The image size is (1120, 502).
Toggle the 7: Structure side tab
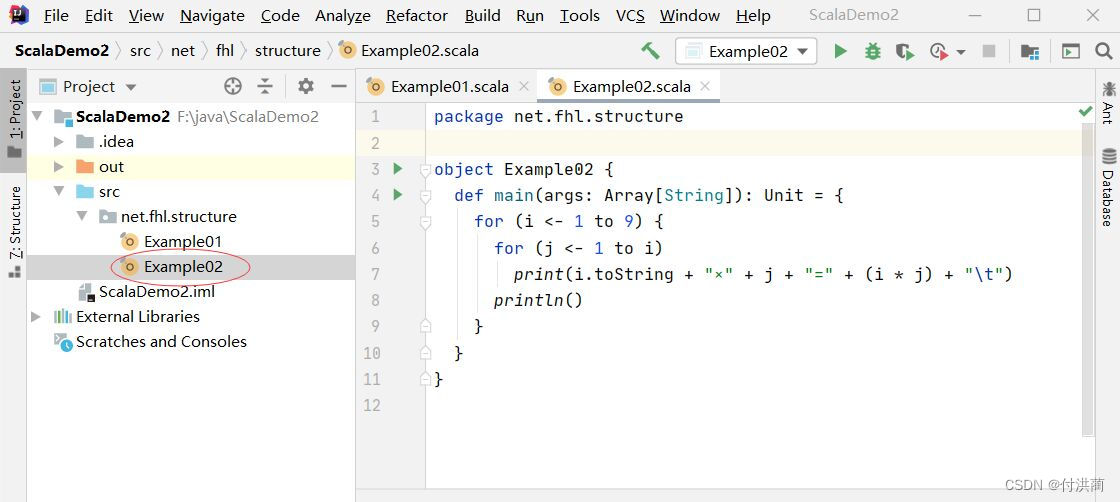click(14, 232)
